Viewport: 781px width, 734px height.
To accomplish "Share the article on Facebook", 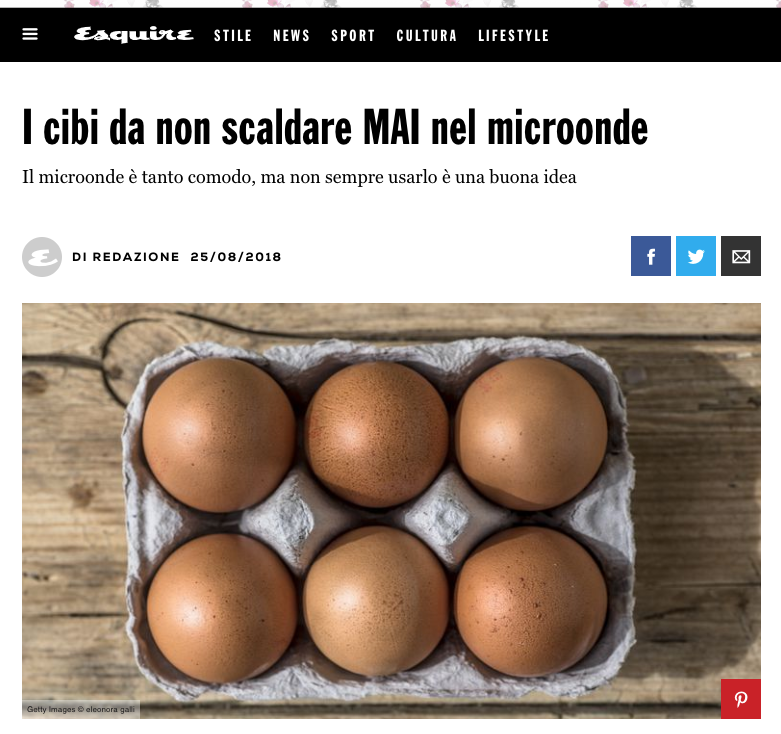I will [651, 256].
